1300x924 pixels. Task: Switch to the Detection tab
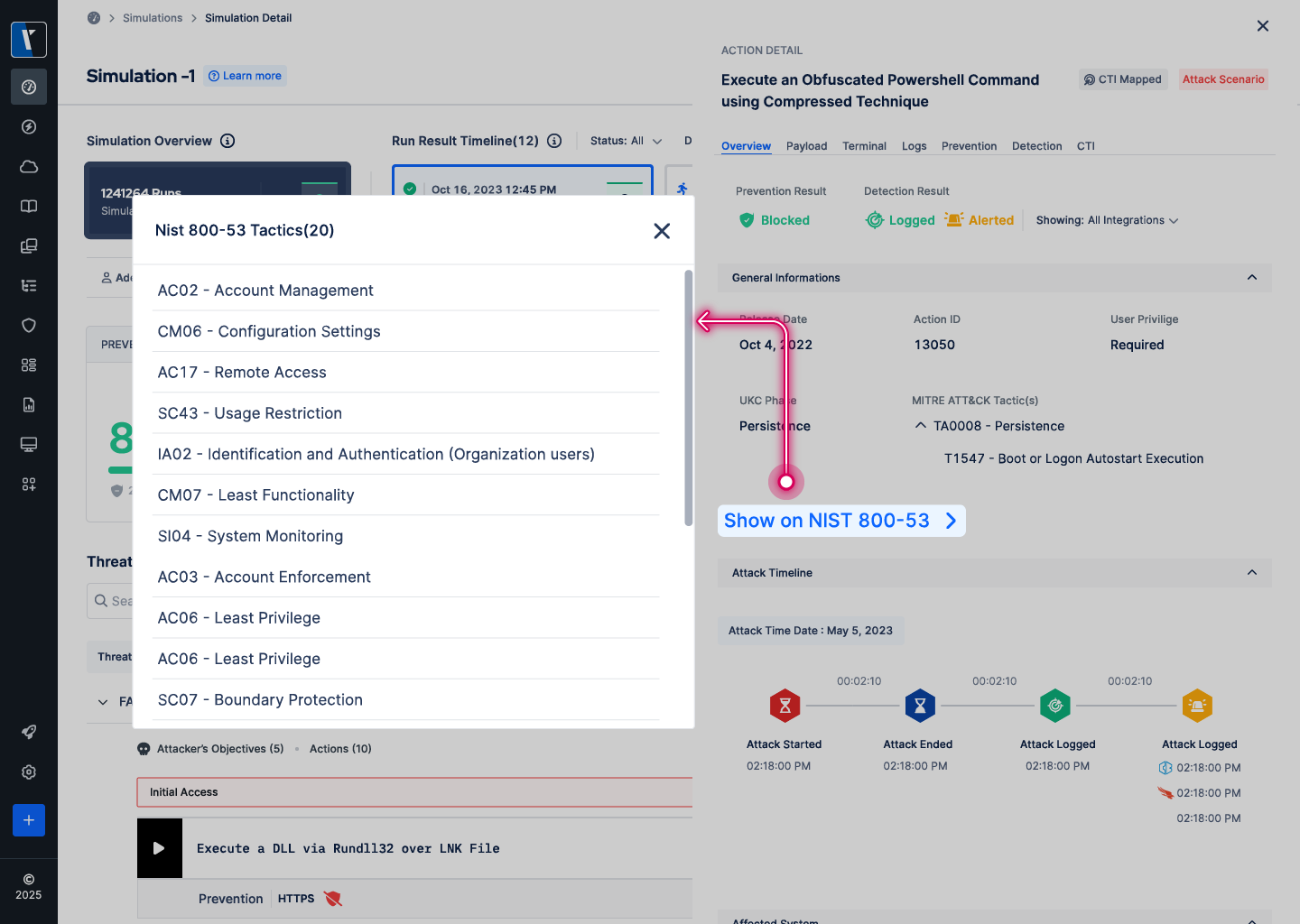pyautogui.click(x=1036, y=146)
